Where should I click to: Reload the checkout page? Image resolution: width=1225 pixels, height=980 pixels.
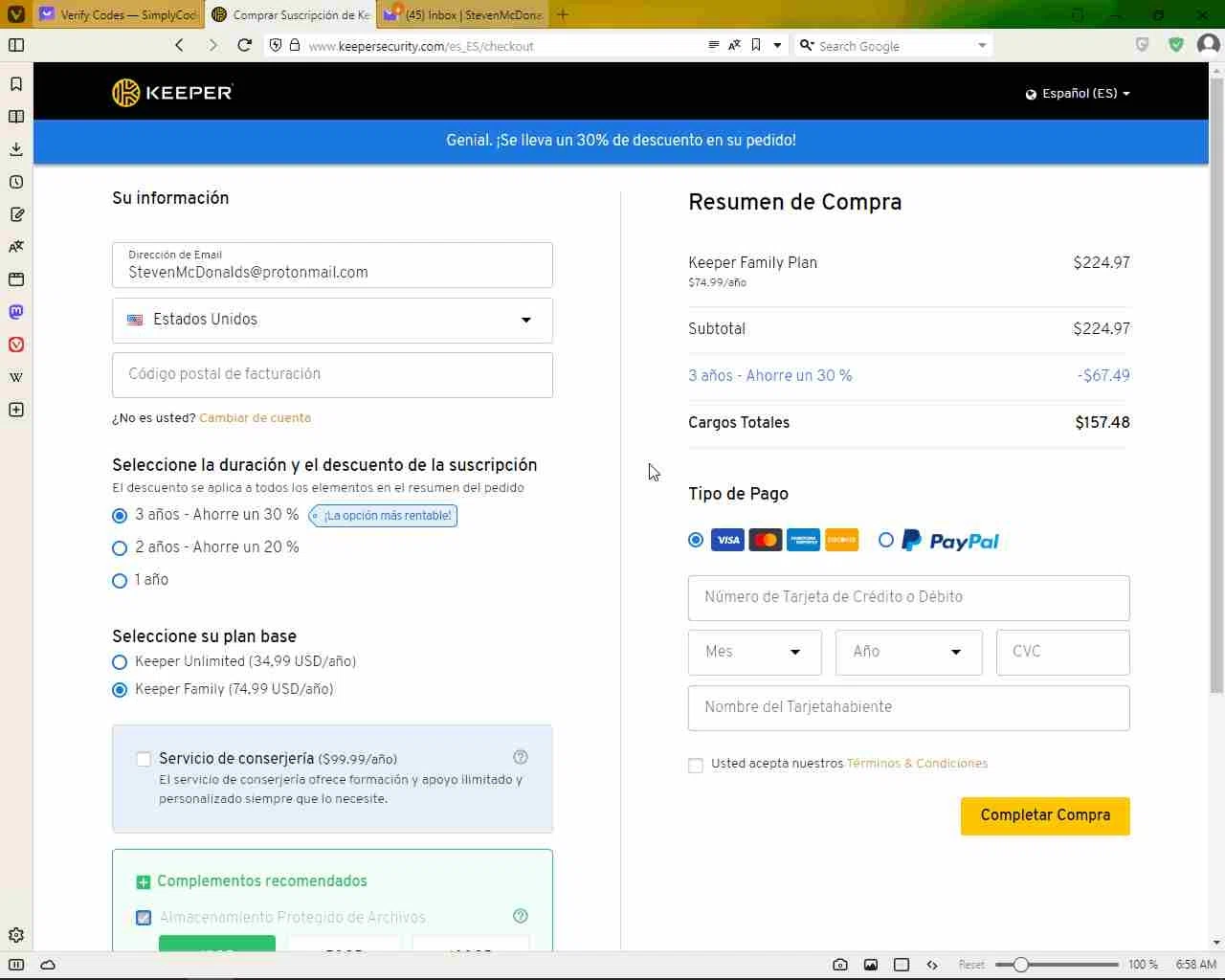click(x=245, y=45)
